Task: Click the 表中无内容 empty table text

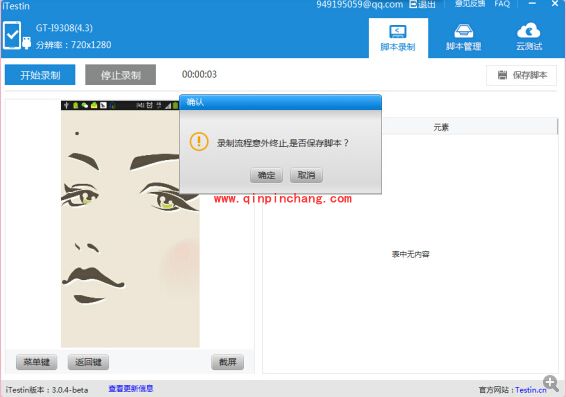Action: tap(410, 254)
